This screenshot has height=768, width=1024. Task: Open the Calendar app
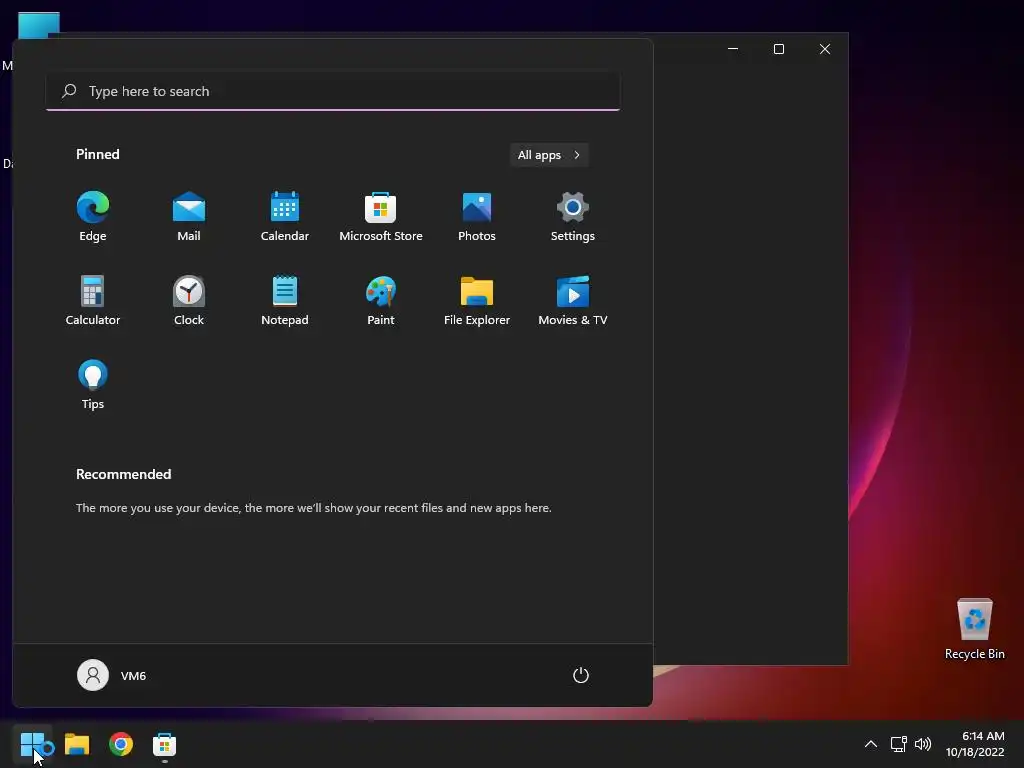coord(285,217)
